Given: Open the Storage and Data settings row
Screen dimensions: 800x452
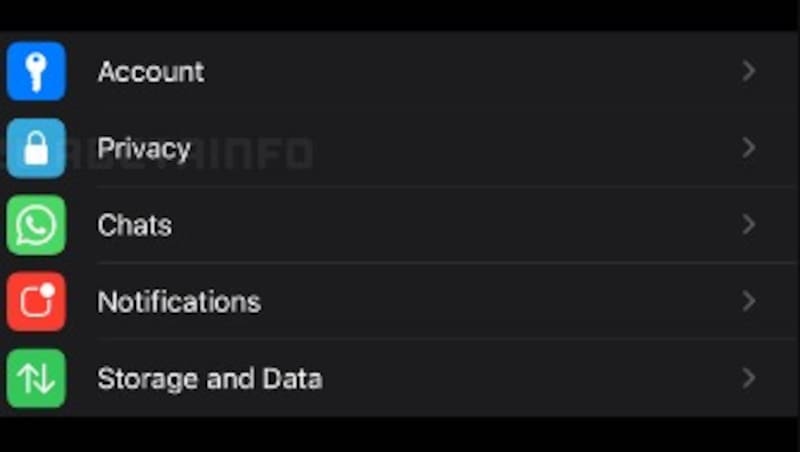Looking at the screenshot, I should coord(420,378).
